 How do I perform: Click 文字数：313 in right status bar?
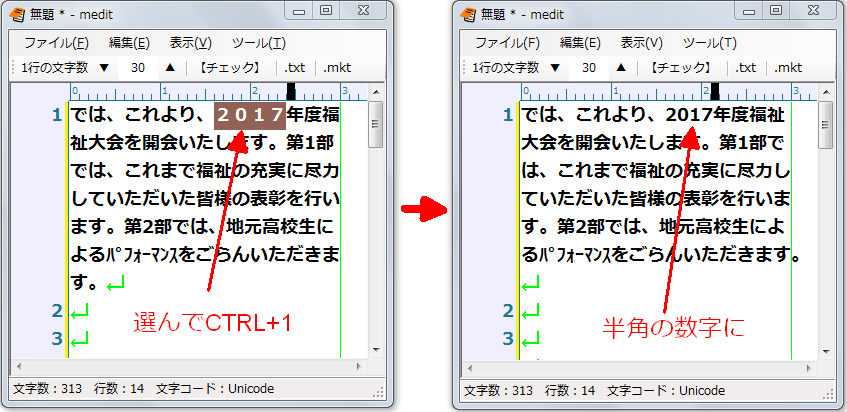[x=498, y=391]
